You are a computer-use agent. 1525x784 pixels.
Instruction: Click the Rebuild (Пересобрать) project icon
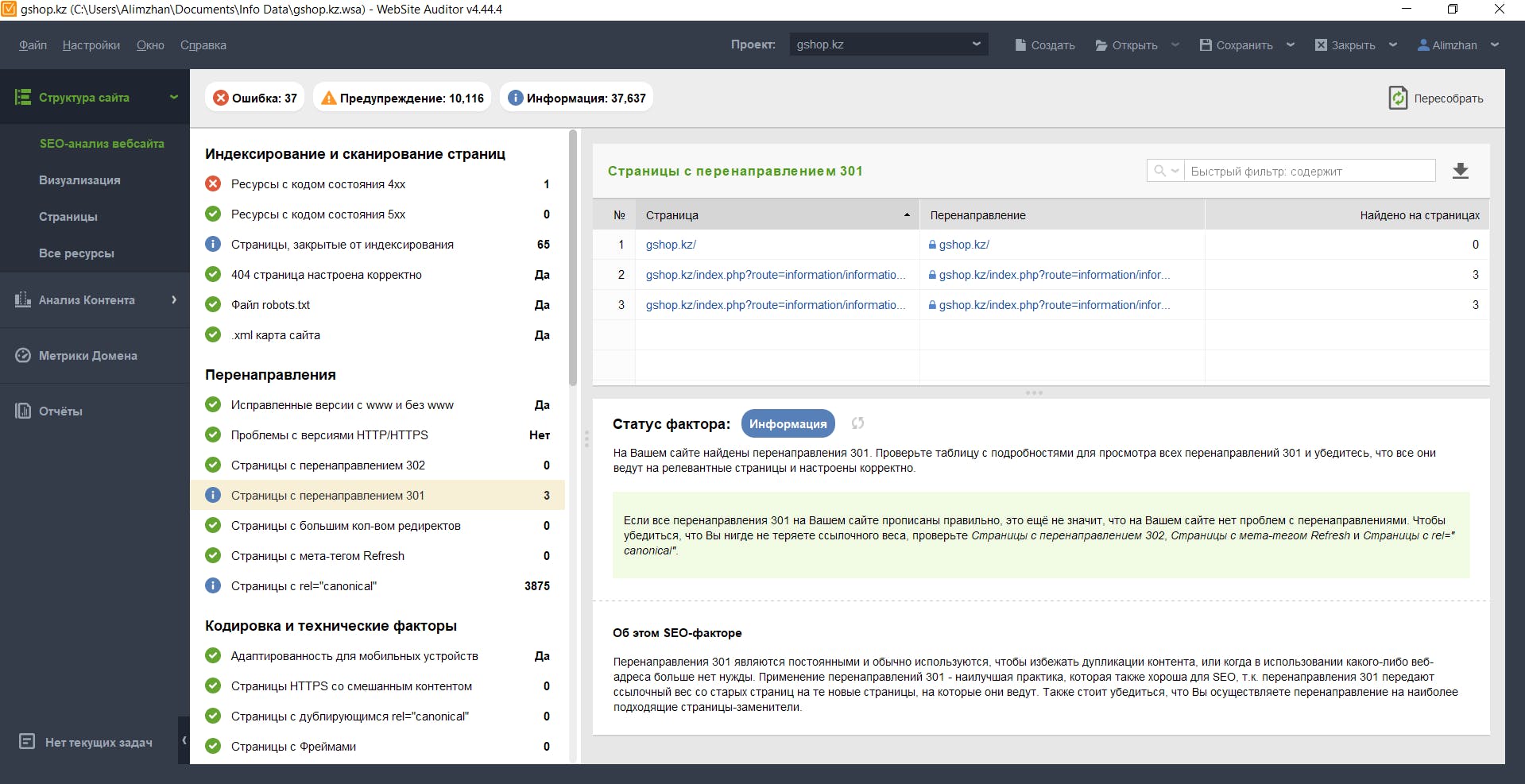pyautogui.click(x=1398, y=98)
